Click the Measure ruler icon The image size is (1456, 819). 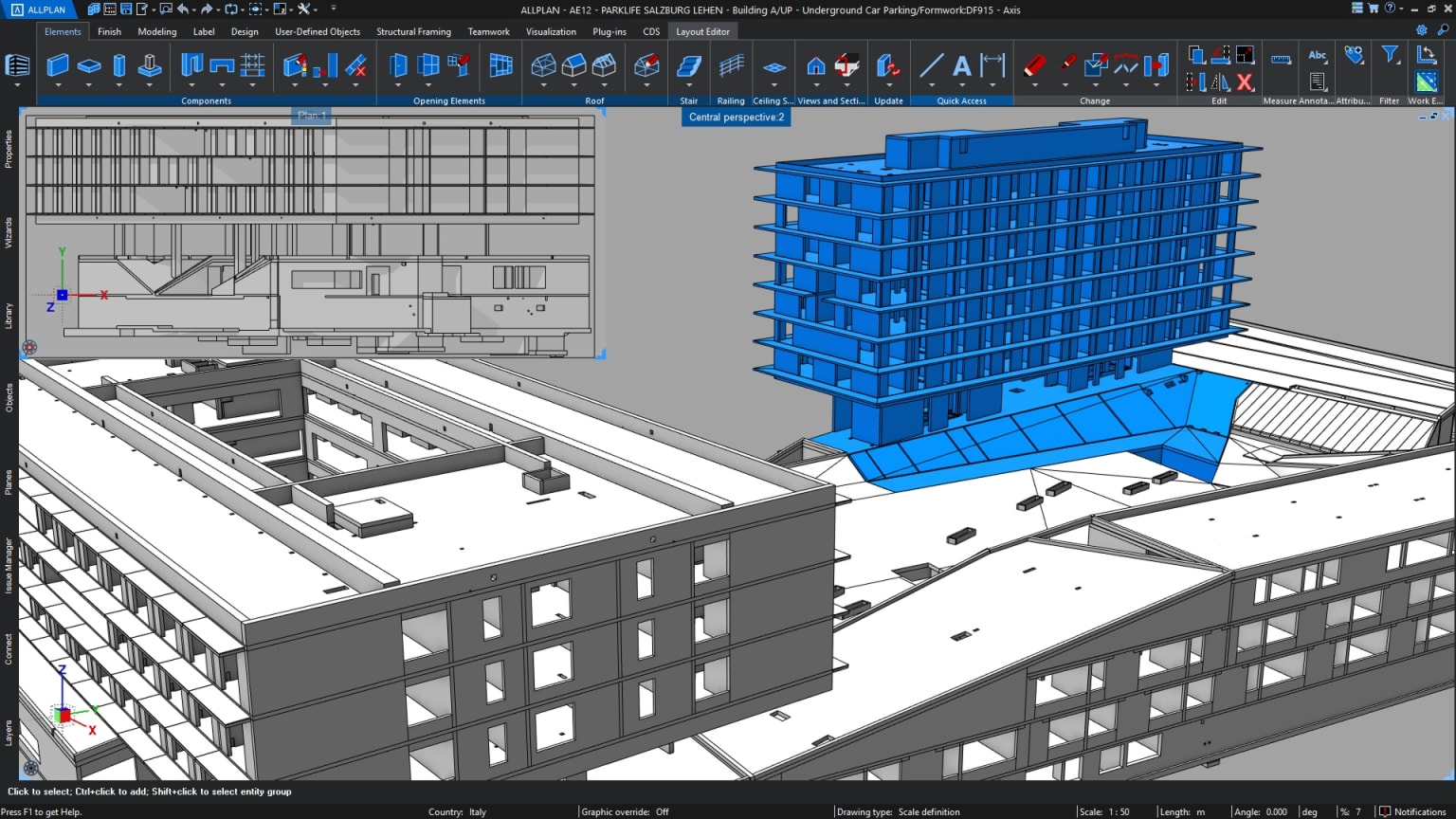(1281, 59)
